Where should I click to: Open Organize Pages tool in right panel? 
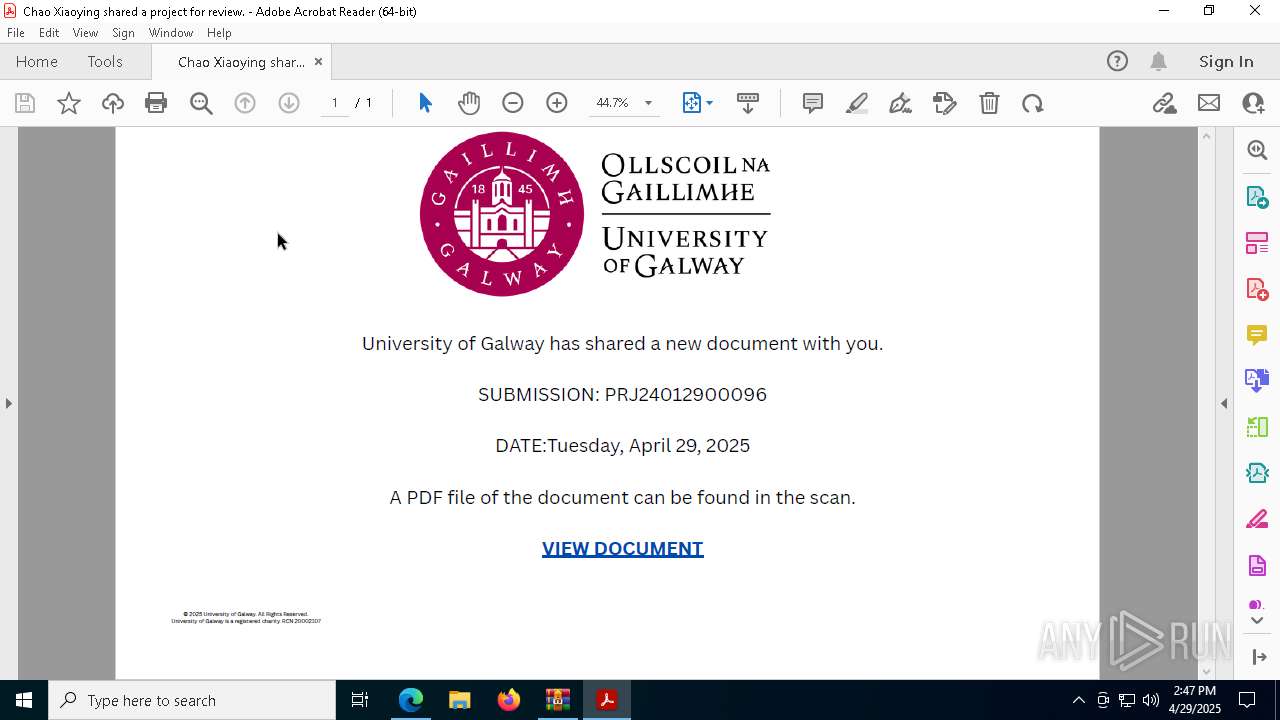(1257, 243)
